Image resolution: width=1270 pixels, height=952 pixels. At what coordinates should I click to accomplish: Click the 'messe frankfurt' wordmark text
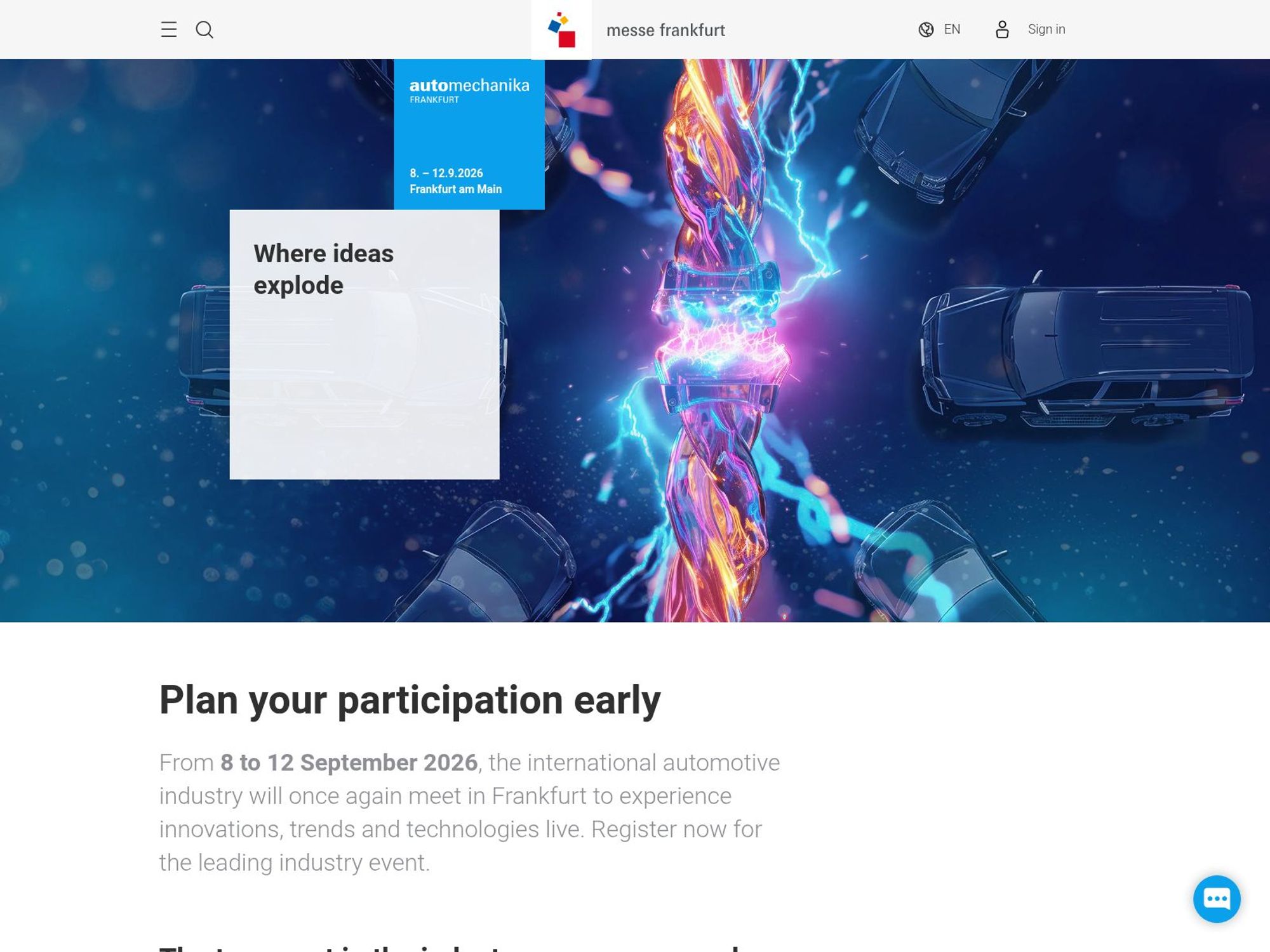coord(665,30)
